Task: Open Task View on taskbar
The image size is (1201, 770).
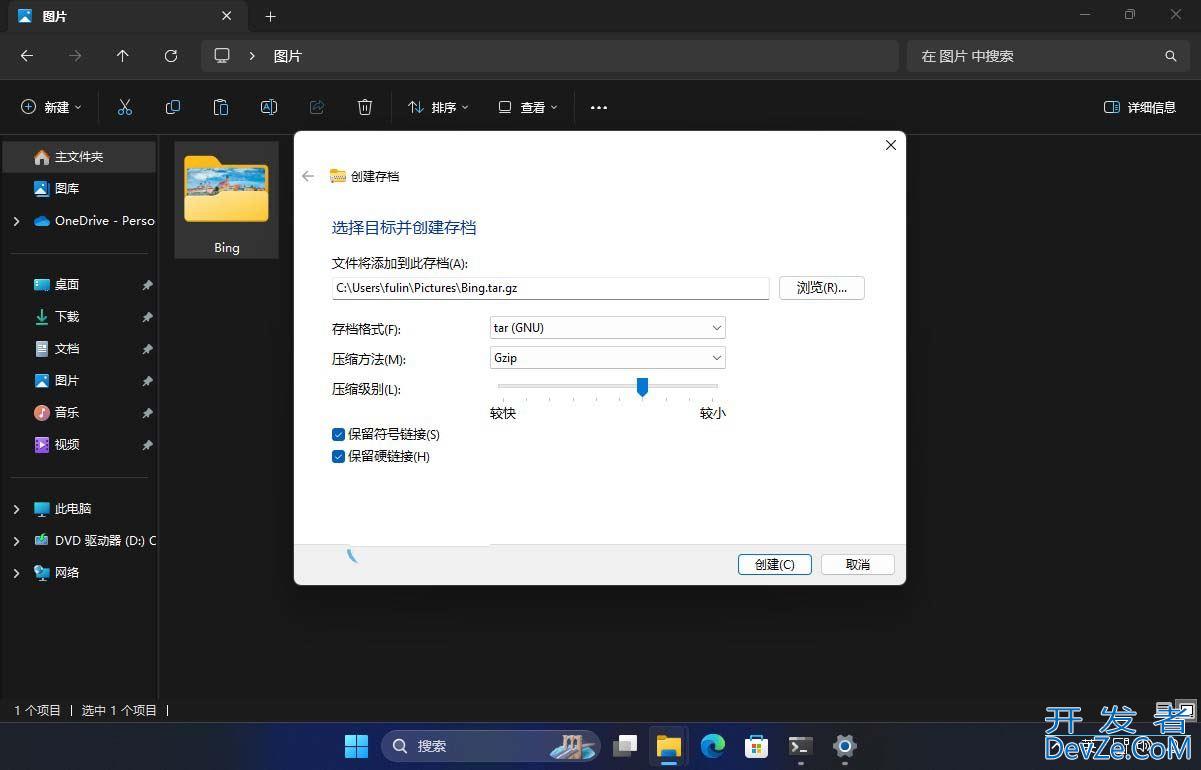Action: (625, 746)
